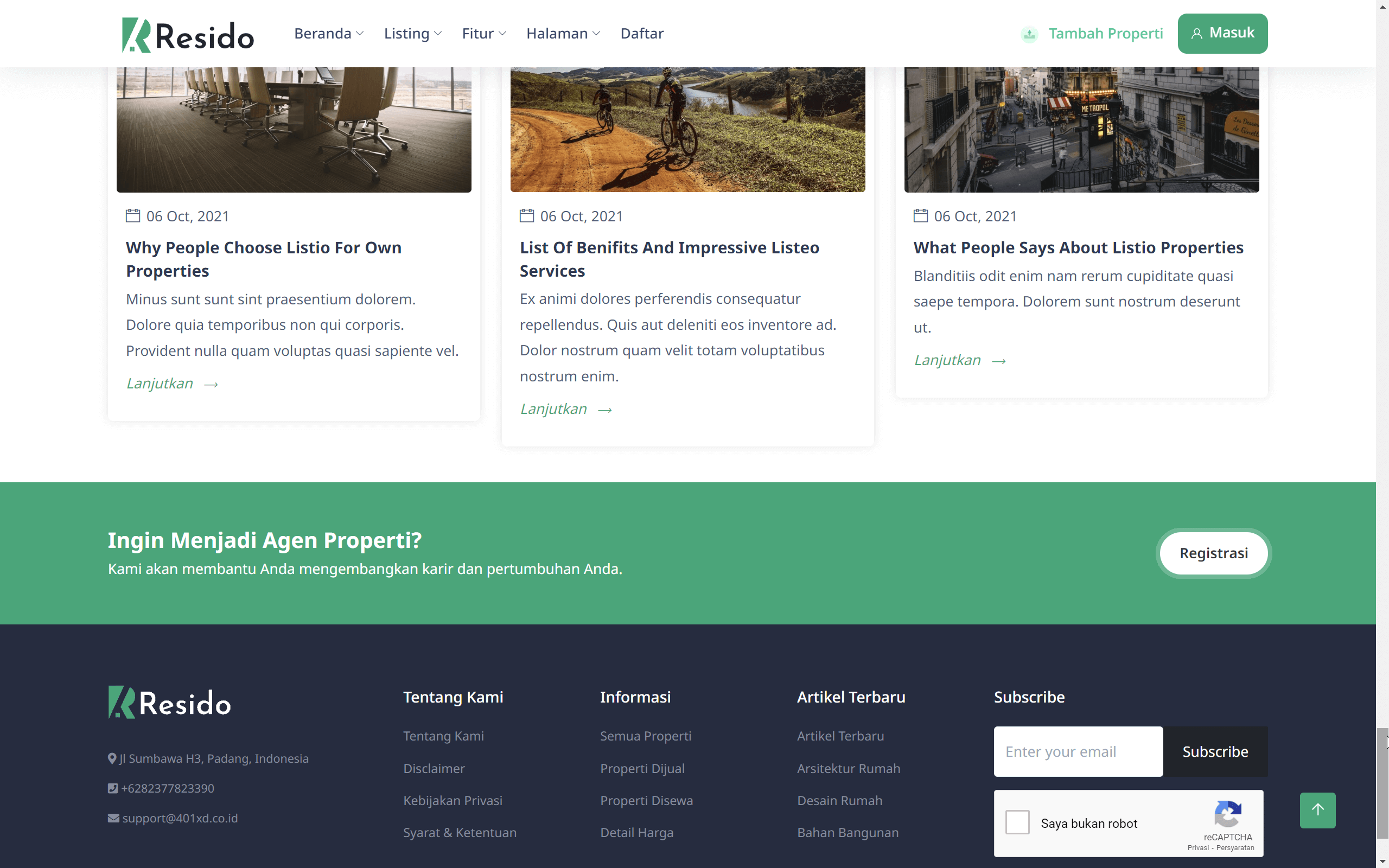1389x868 pixels.
Task: Open the cyclists article thumbnail
Action: pos(687,129)
